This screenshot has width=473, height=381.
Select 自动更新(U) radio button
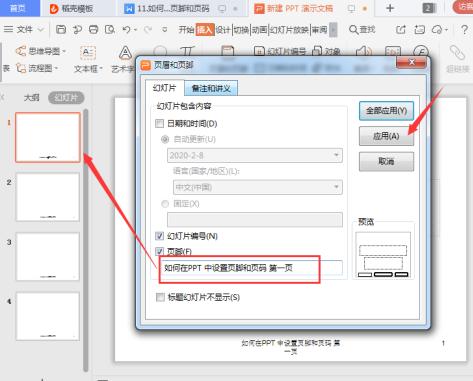click(165, 139)
